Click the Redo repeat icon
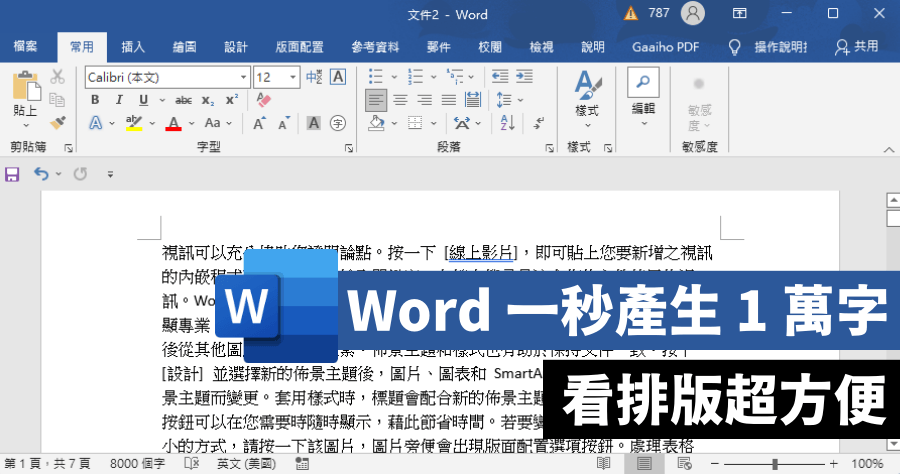Viewport: 900px width, 474px height. [x=80, y=174]
